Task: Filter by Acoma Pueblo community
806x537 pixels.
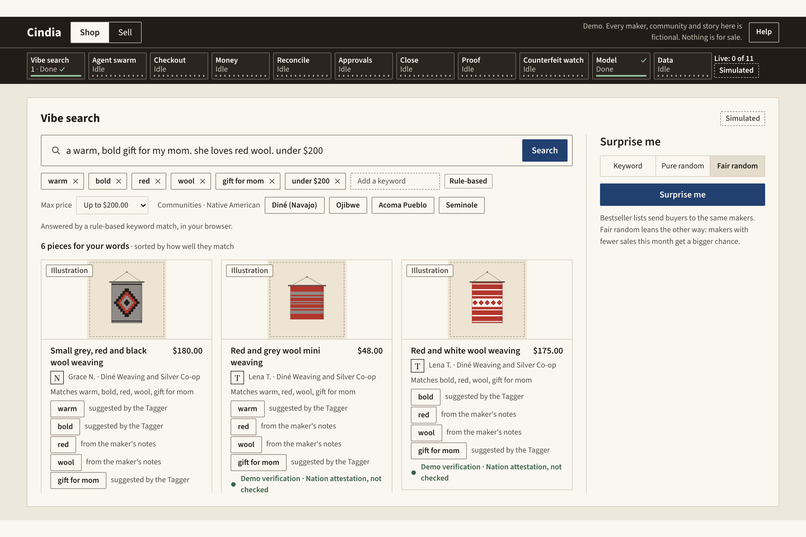Action: pyautogui.click(x=402, y=205)
